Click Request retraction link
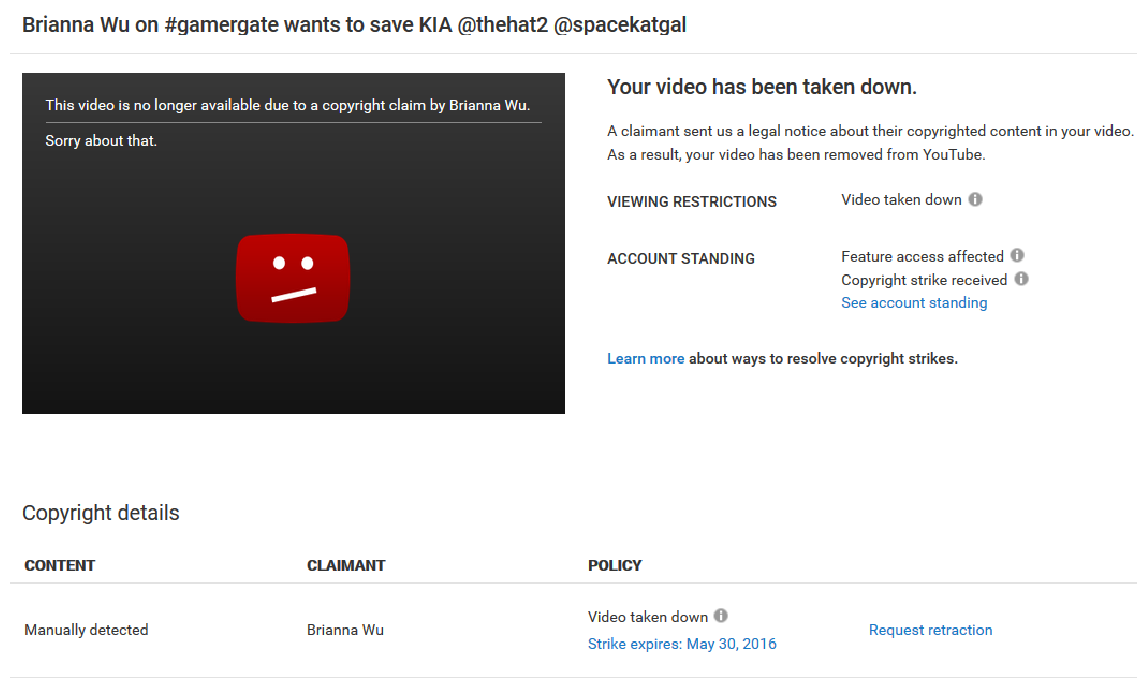1147x679 pixels. (930, 630)
